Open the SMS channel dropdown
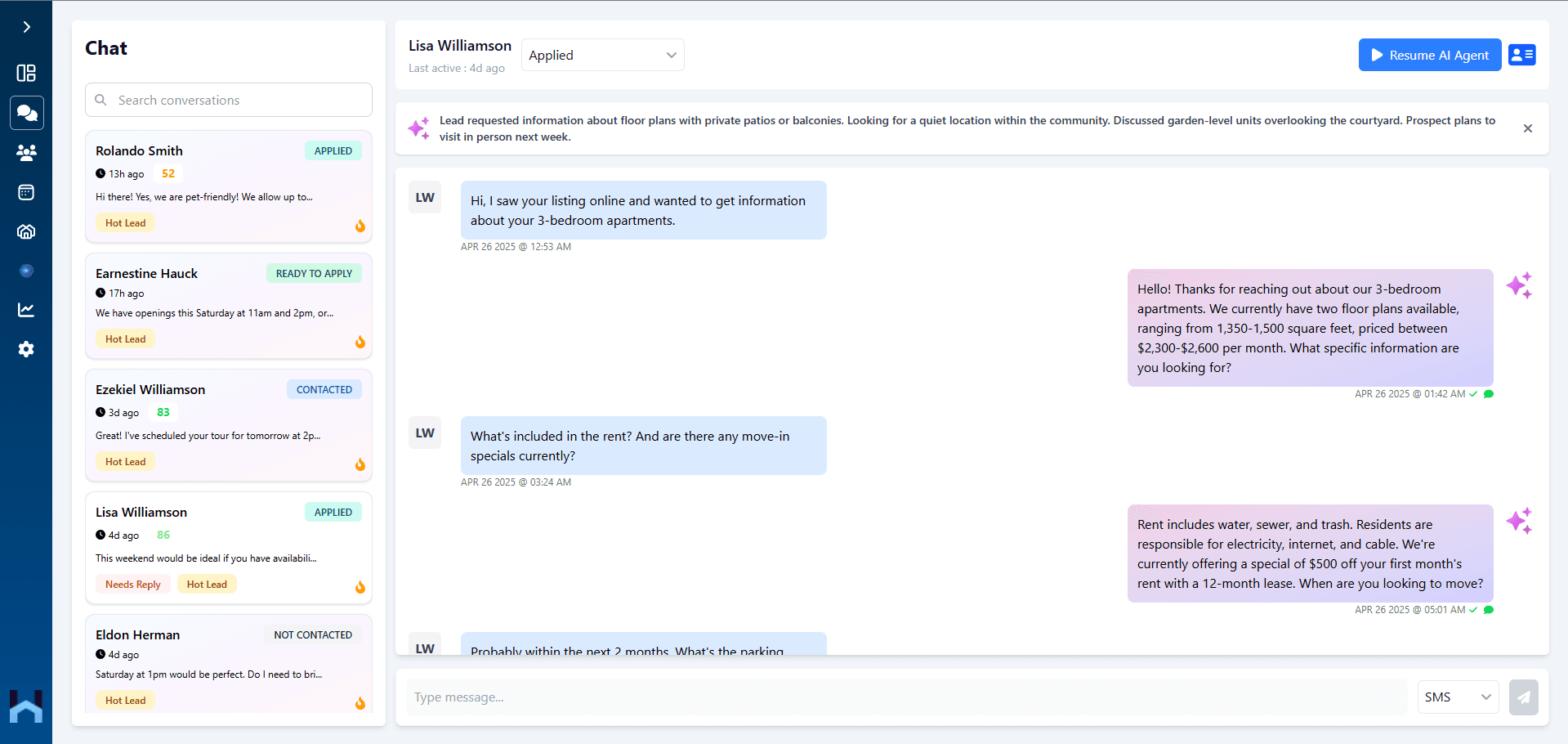 point(1457,697)
